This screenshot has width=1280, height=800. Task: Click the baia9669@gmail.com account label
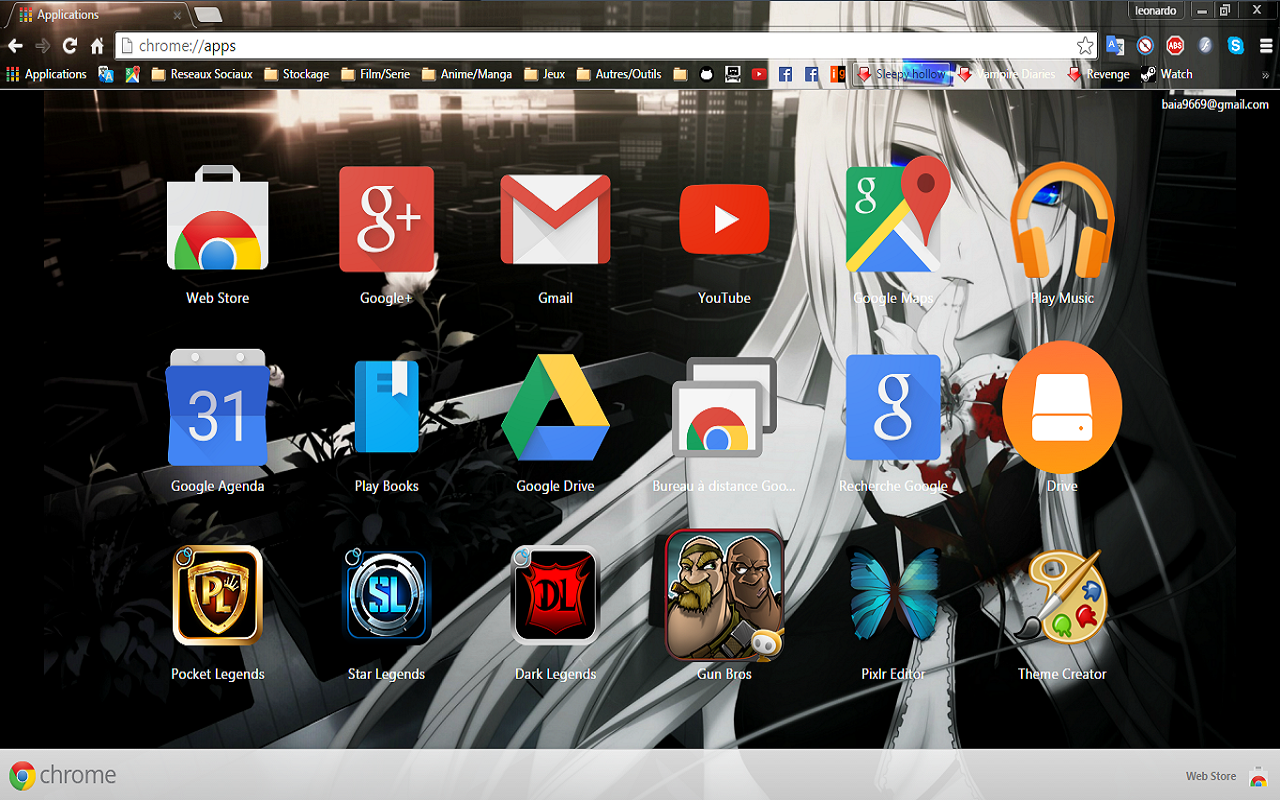[1215, 104]
